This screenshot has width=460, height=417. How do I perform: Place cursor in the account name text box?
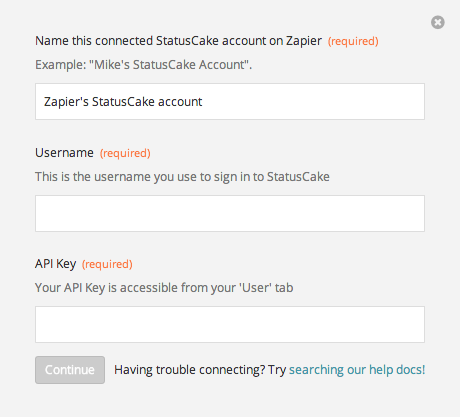230,101
